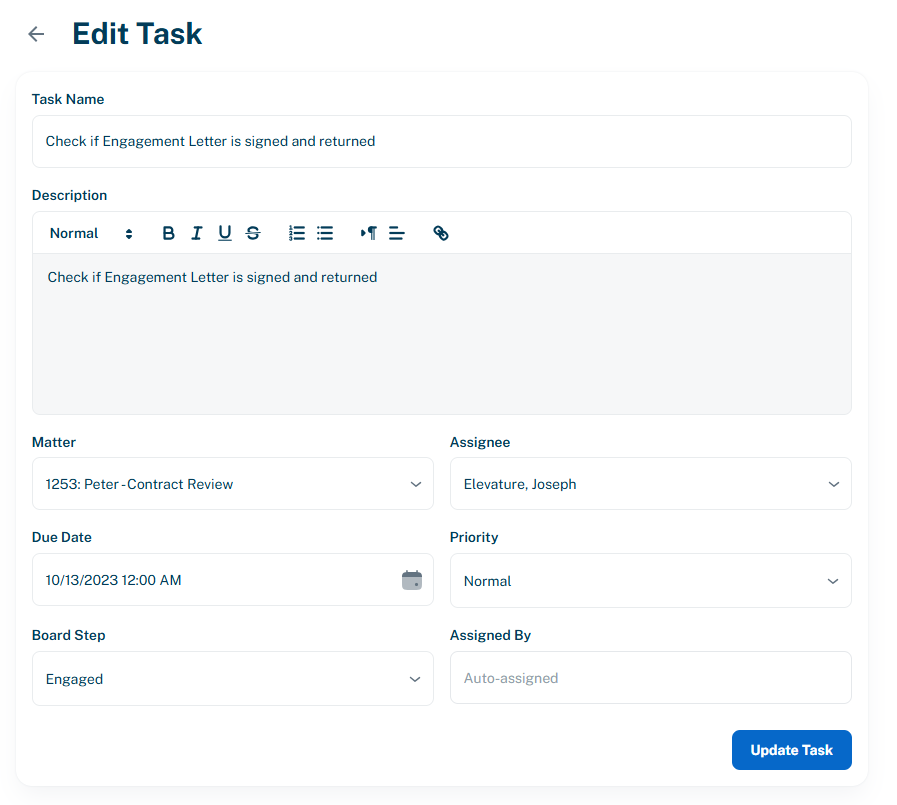
Task: Underline text using the description toolbar
Action: [224, 232]
